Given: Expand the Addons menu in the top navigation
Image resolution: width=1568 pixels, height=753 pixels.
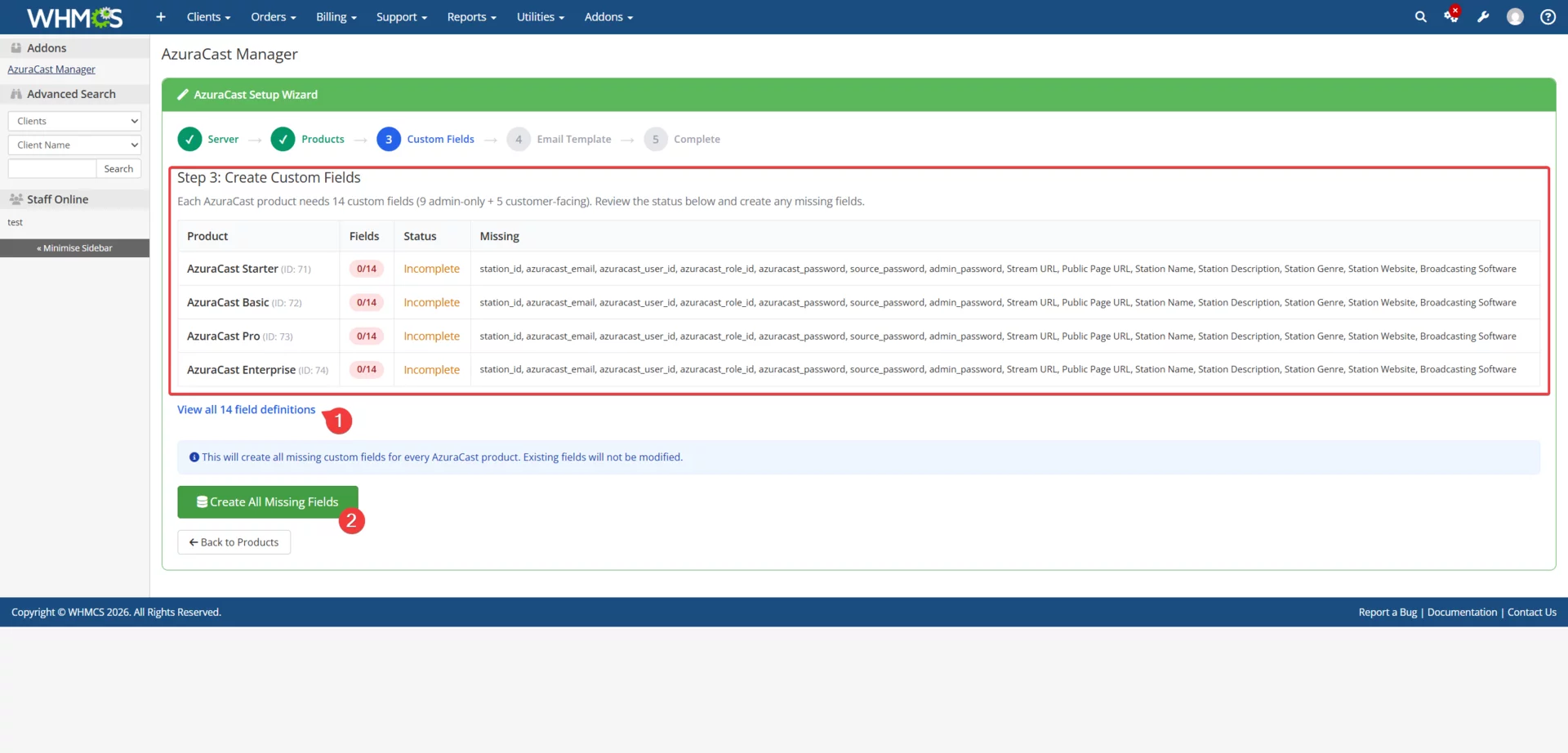Looking at the screenshot, I should [x=608, y=16].
